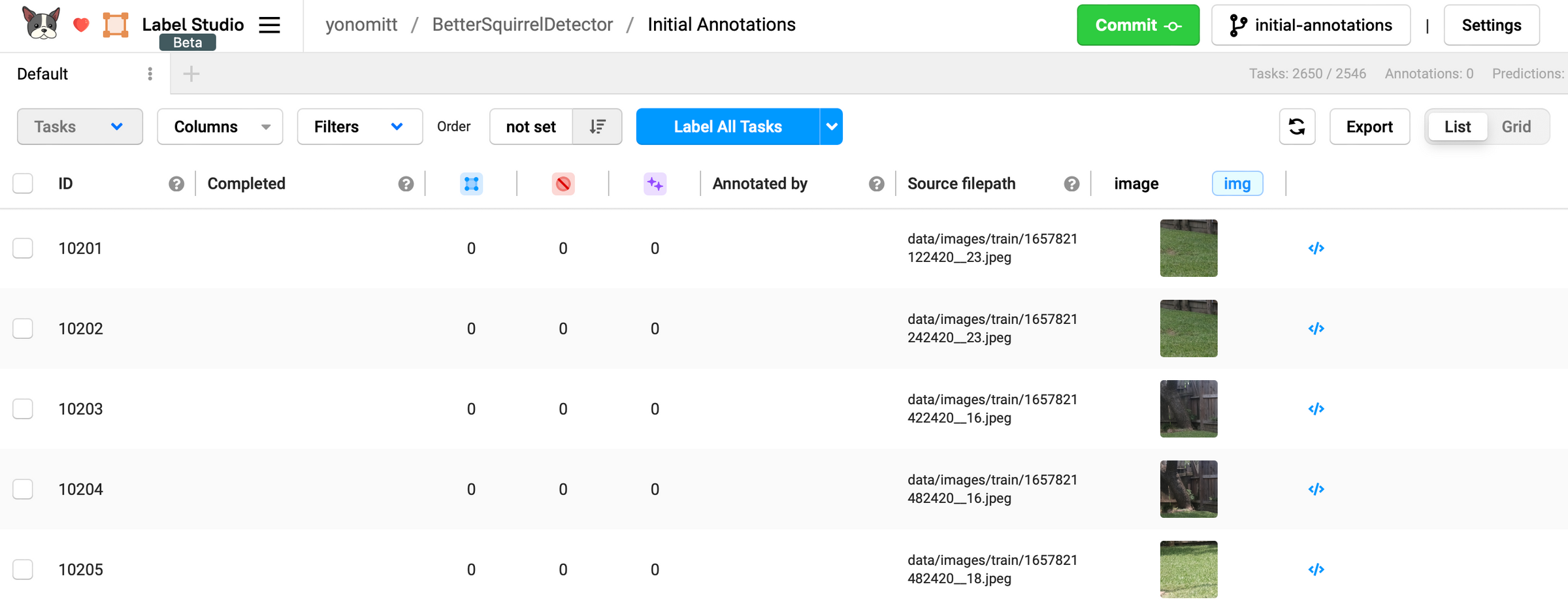
Task: Open the Label All Tasks chevron menu
Action: 830,126
